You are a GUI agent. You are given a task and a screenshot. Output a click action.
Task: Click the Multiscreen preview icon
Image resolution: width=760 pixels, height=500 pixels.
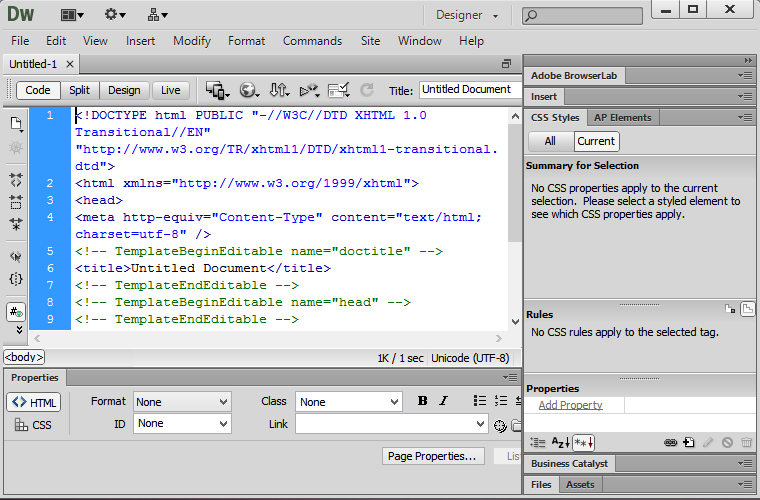pyautogui.click(x=217, y=90)
